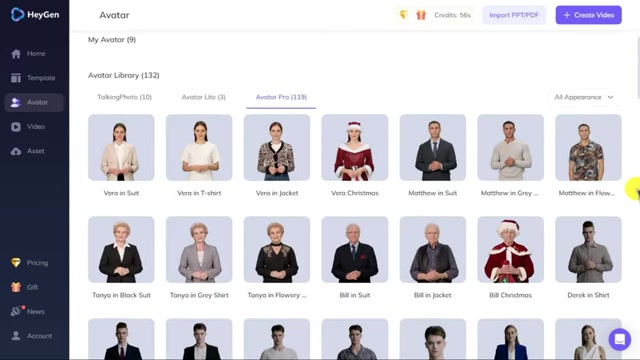640x360 pixels.
Task: Select the Avatar Pro (119) tab
Action: point(281,97)
